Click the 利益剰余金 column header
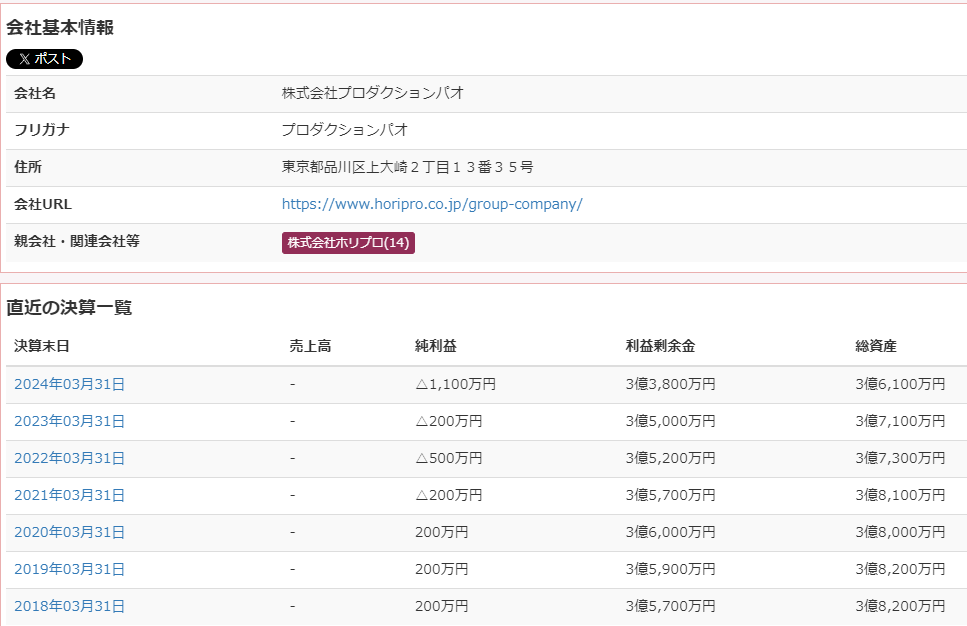 (660, 346)
